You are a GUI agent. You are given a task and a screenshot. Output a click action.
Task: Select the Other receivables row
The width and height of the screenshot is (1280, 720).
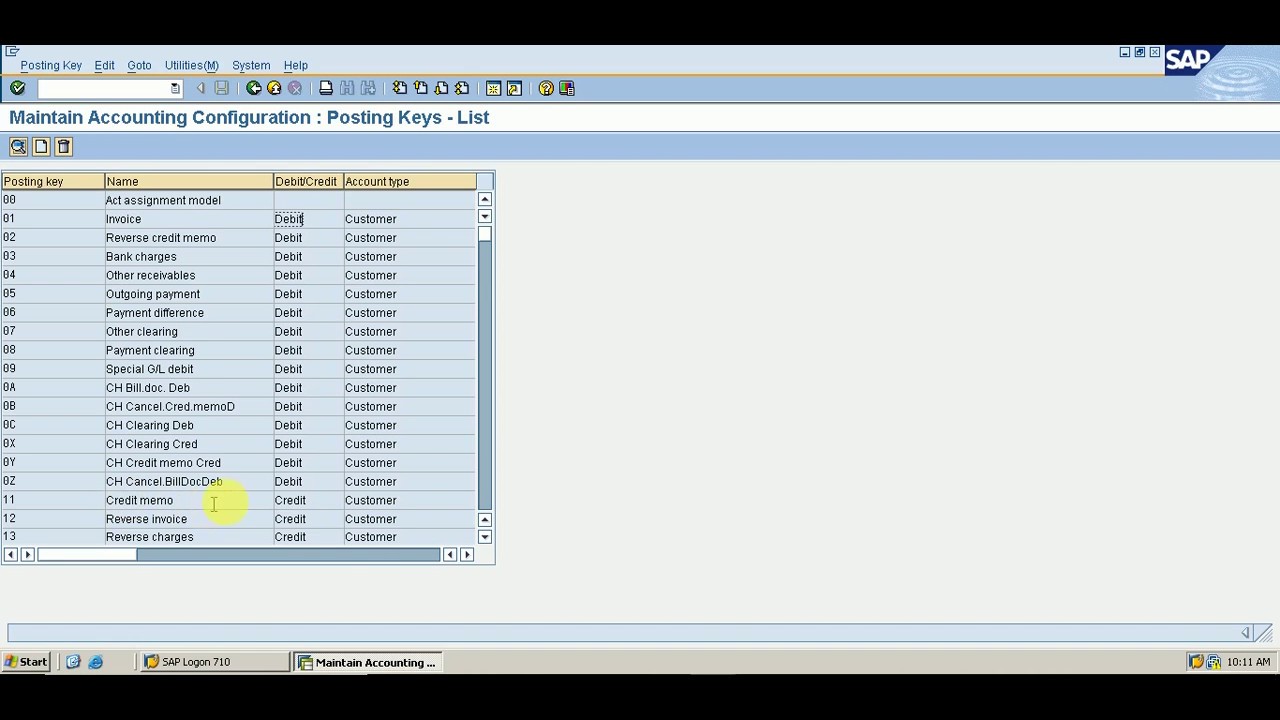point(238,275)
